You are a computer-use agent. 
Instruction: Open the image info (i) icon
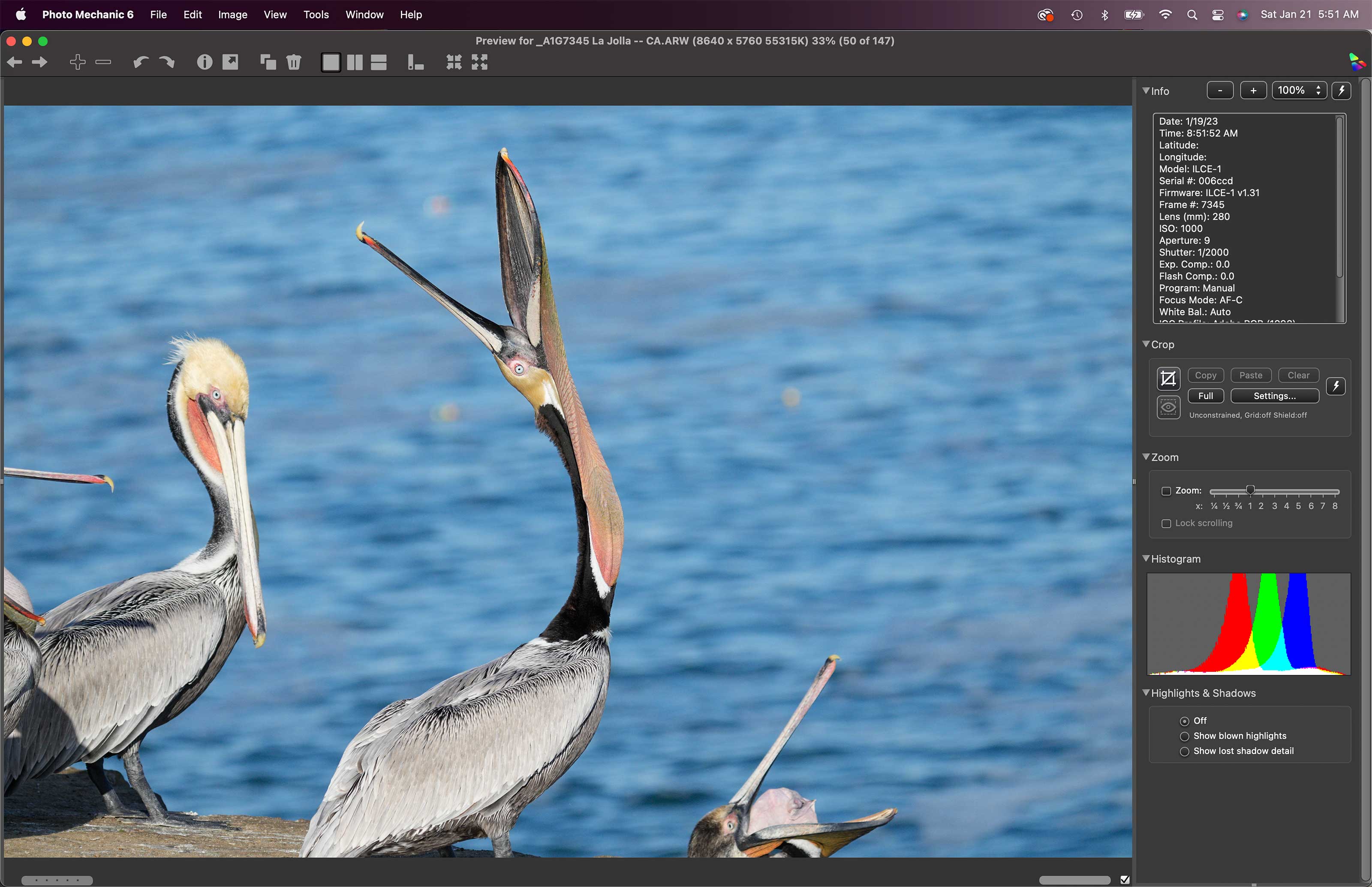point(205,62)
